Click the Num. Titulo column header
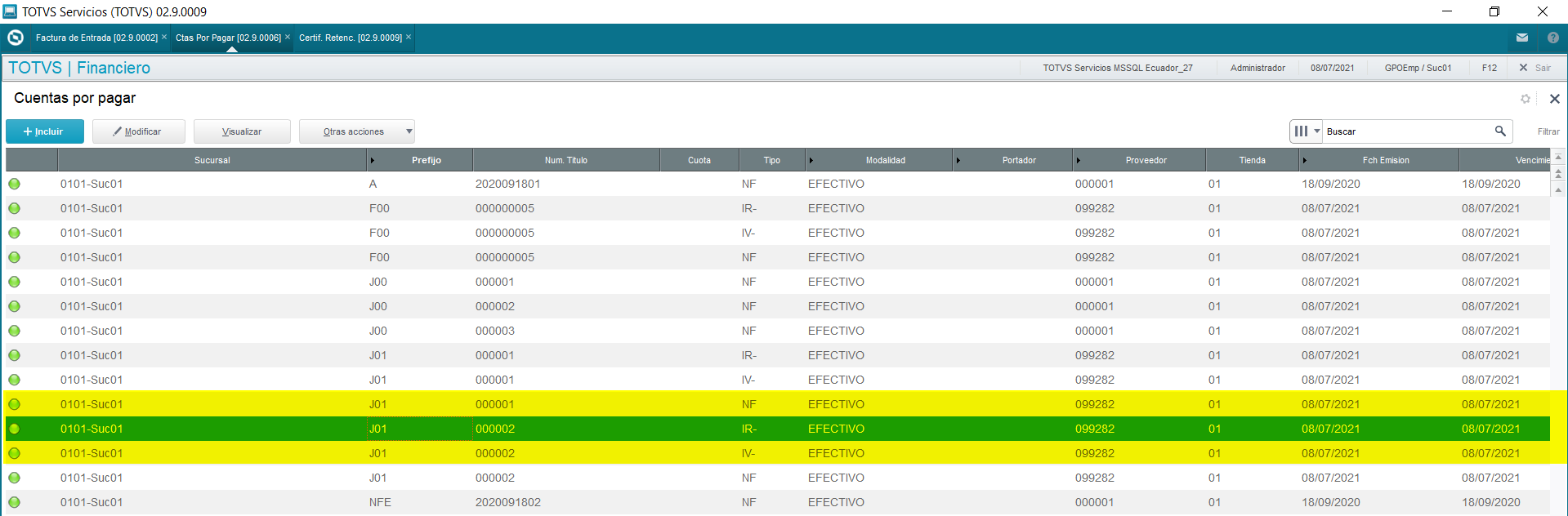This screenshot has width=1568, height=516. tap(566, 160)
